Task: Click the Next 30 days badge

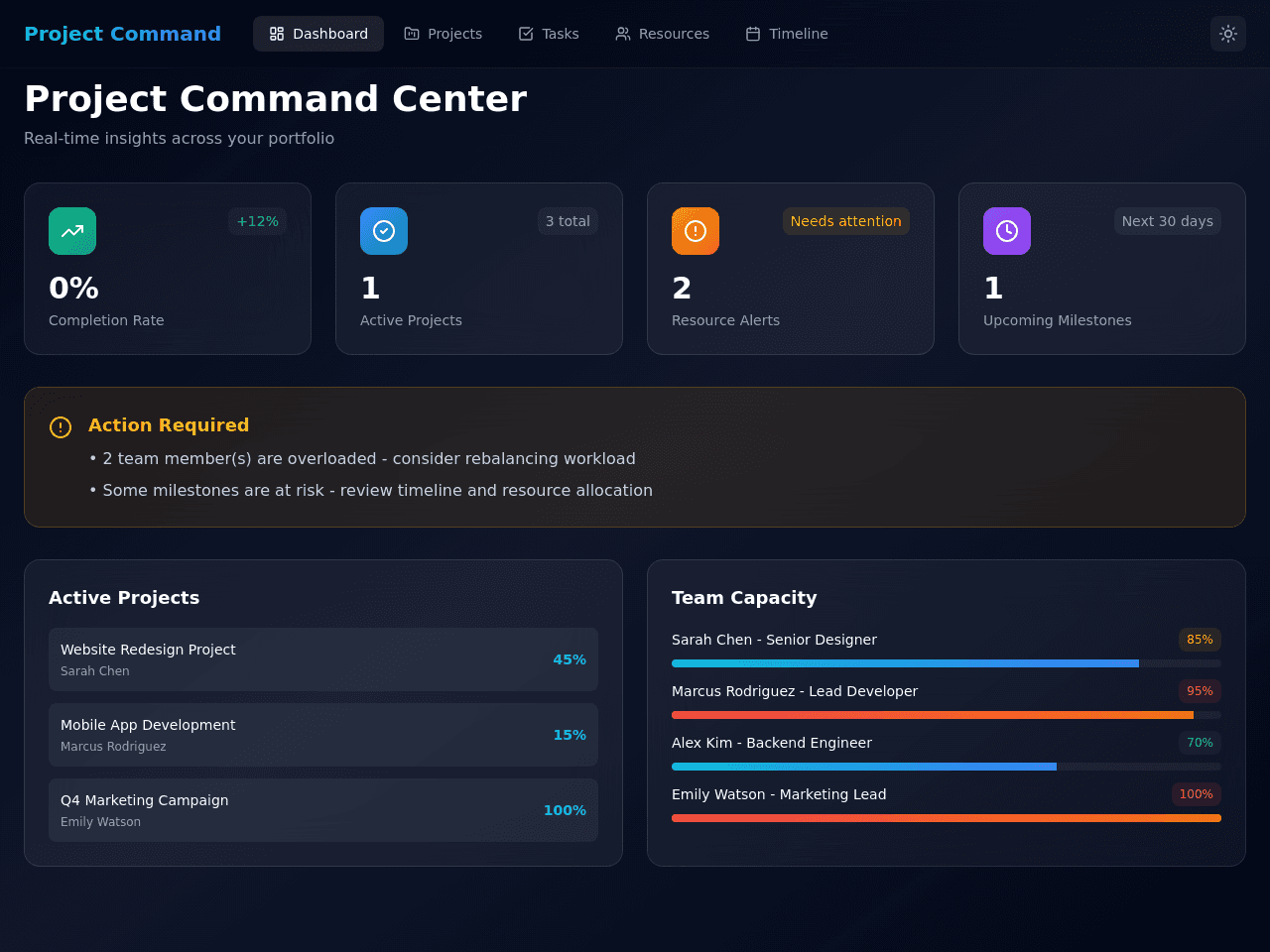Action: 1168,221
